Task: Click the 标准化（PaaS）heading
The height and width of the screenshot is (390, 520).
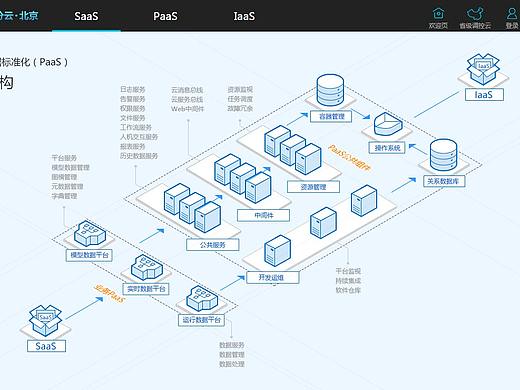Action: [34, 62]
